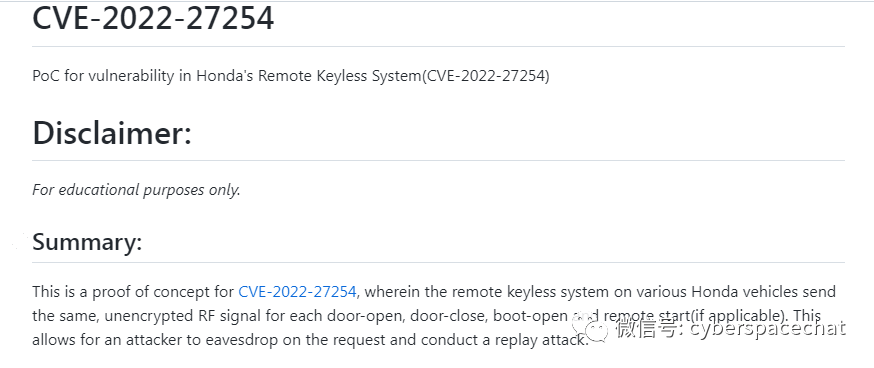Click the divider line below Disclaimer heading
This screenshot has width=874, height=368.
tap(439, 161)
